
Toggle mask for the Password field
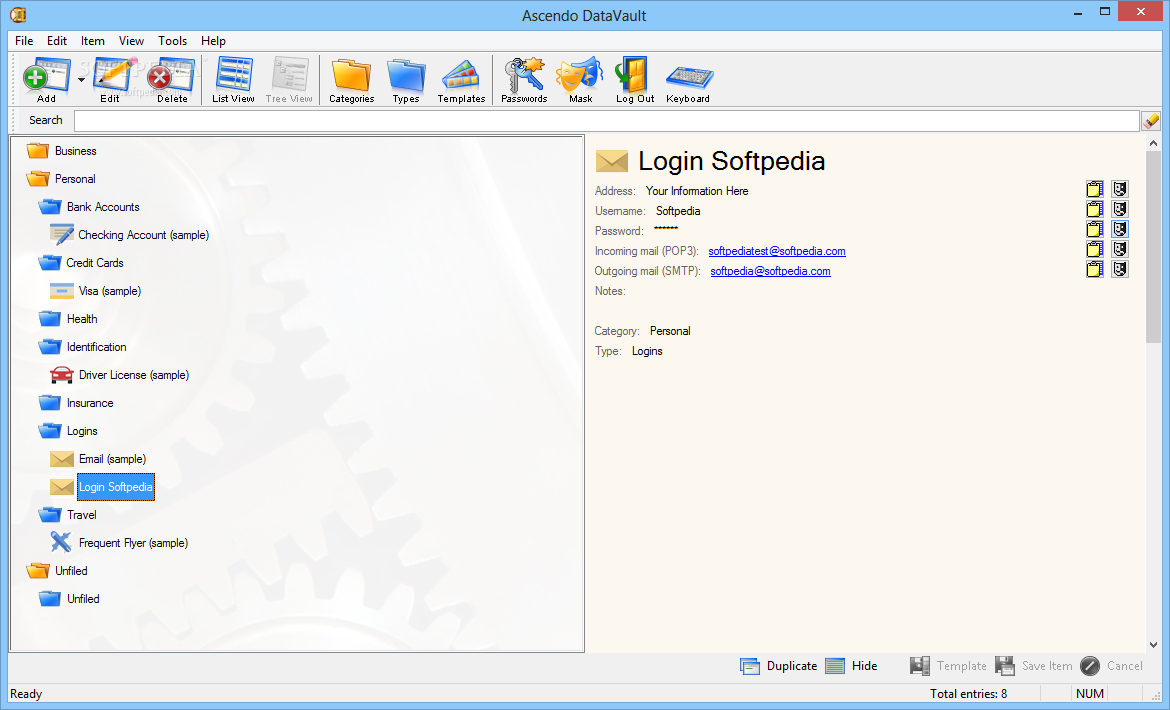(x=1119, y=229)
